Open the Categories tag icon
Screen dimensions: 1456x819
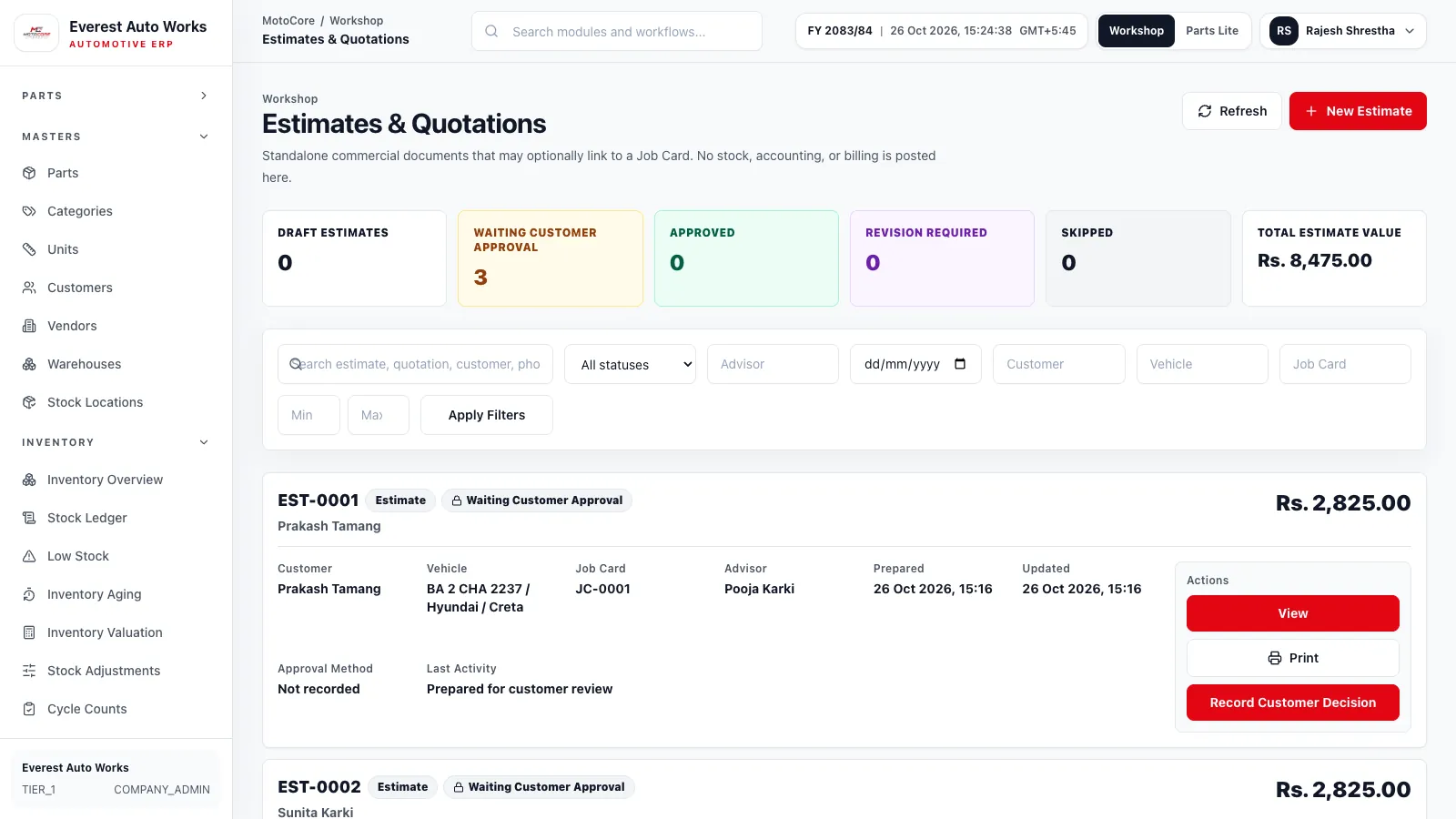pyautogui.click(x=29, y=211)
